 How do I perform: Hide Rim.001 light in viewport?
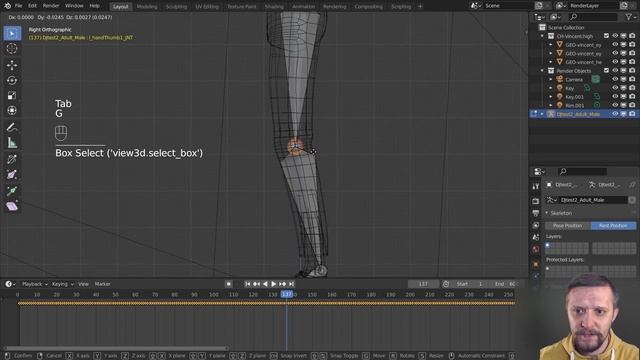point(615,105)
